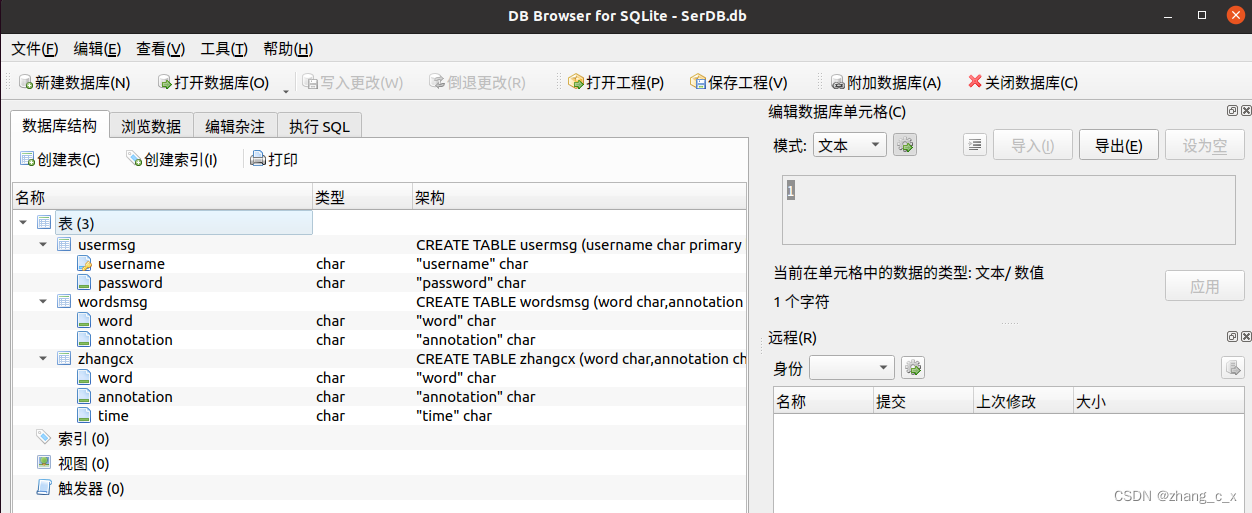Click the identity settings gear icon beside 身份

pos(913,368)
